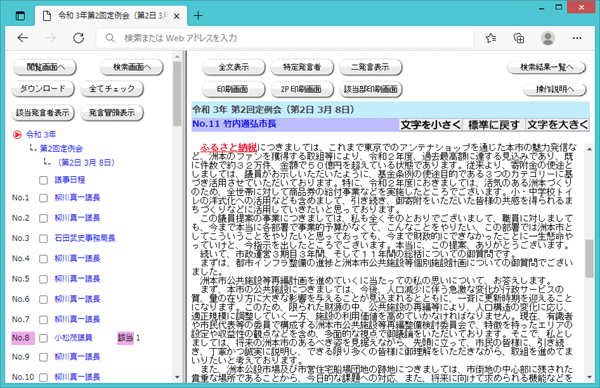Open the (第2日 3月 8日) tree link

86,163
